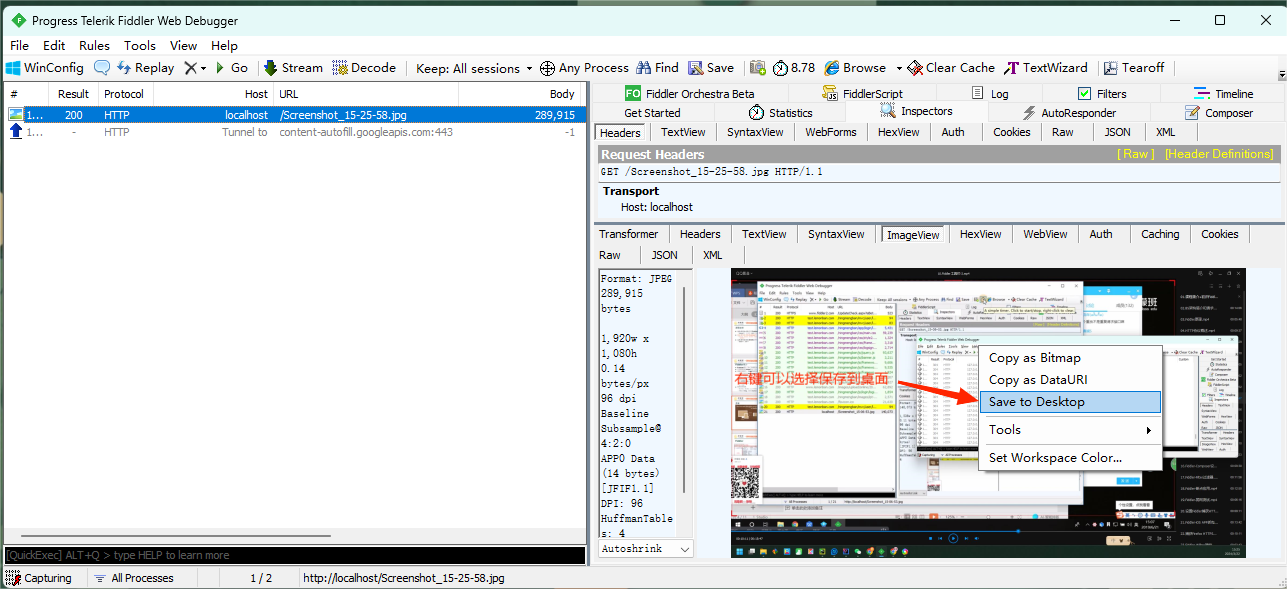The image size is (1287, 589).
Task: Toggle Capturing in the status bar
Action: click(x=38, y=578)
